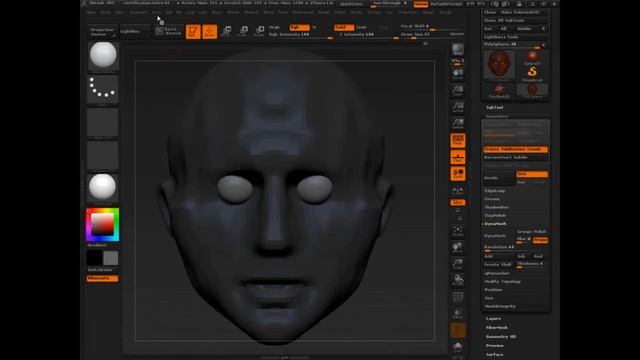Select the Scale transform tool in top shelf
Viewport: 640px width, 360px height.
pyautogui.click(x=243, y=31)
